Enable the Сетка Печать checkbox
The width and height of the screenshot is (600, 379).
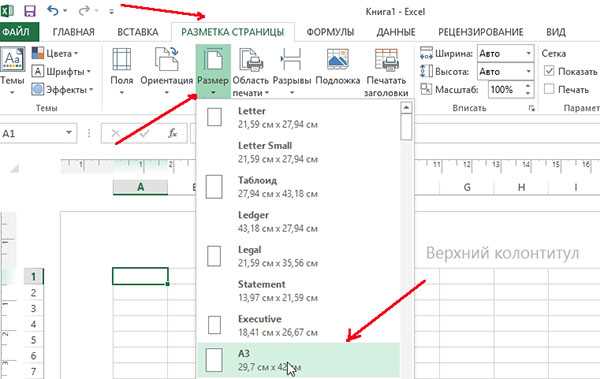[x=549, y=89]
